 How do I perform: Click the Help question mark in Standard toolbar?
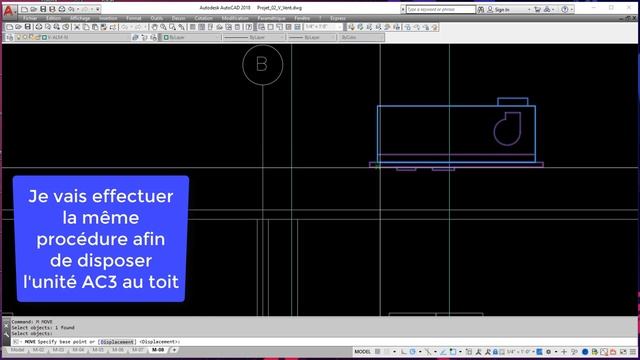point(249,27)
